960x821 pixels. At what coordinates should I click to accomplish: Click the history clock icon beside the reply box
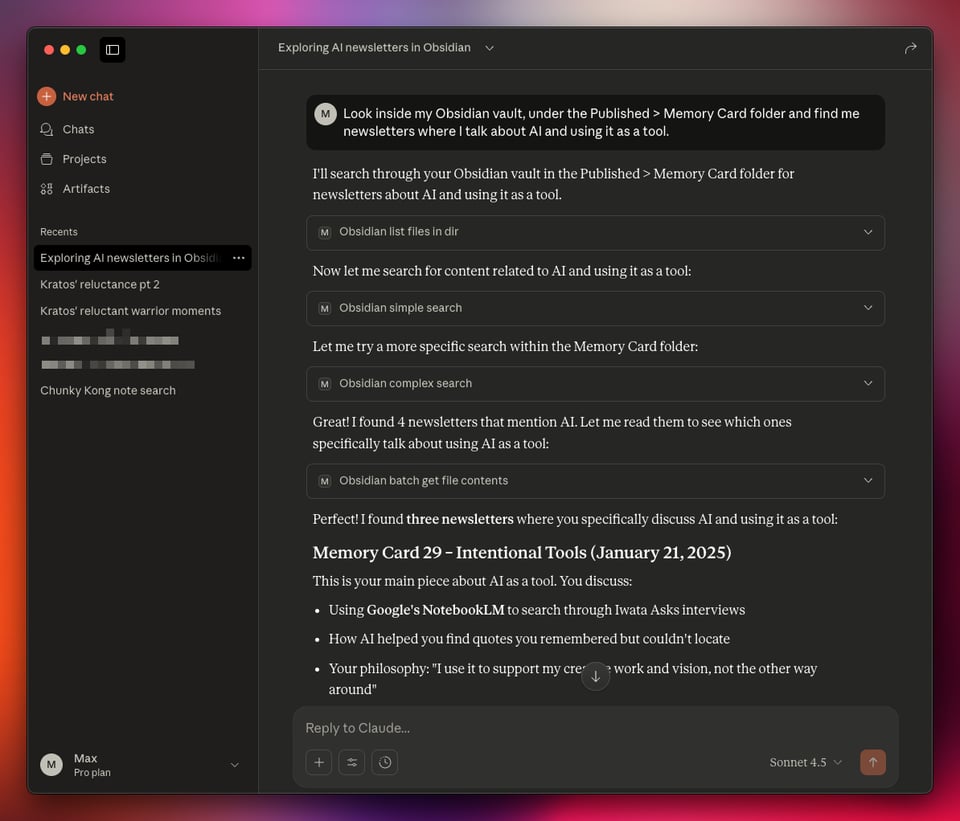[384, 762]
